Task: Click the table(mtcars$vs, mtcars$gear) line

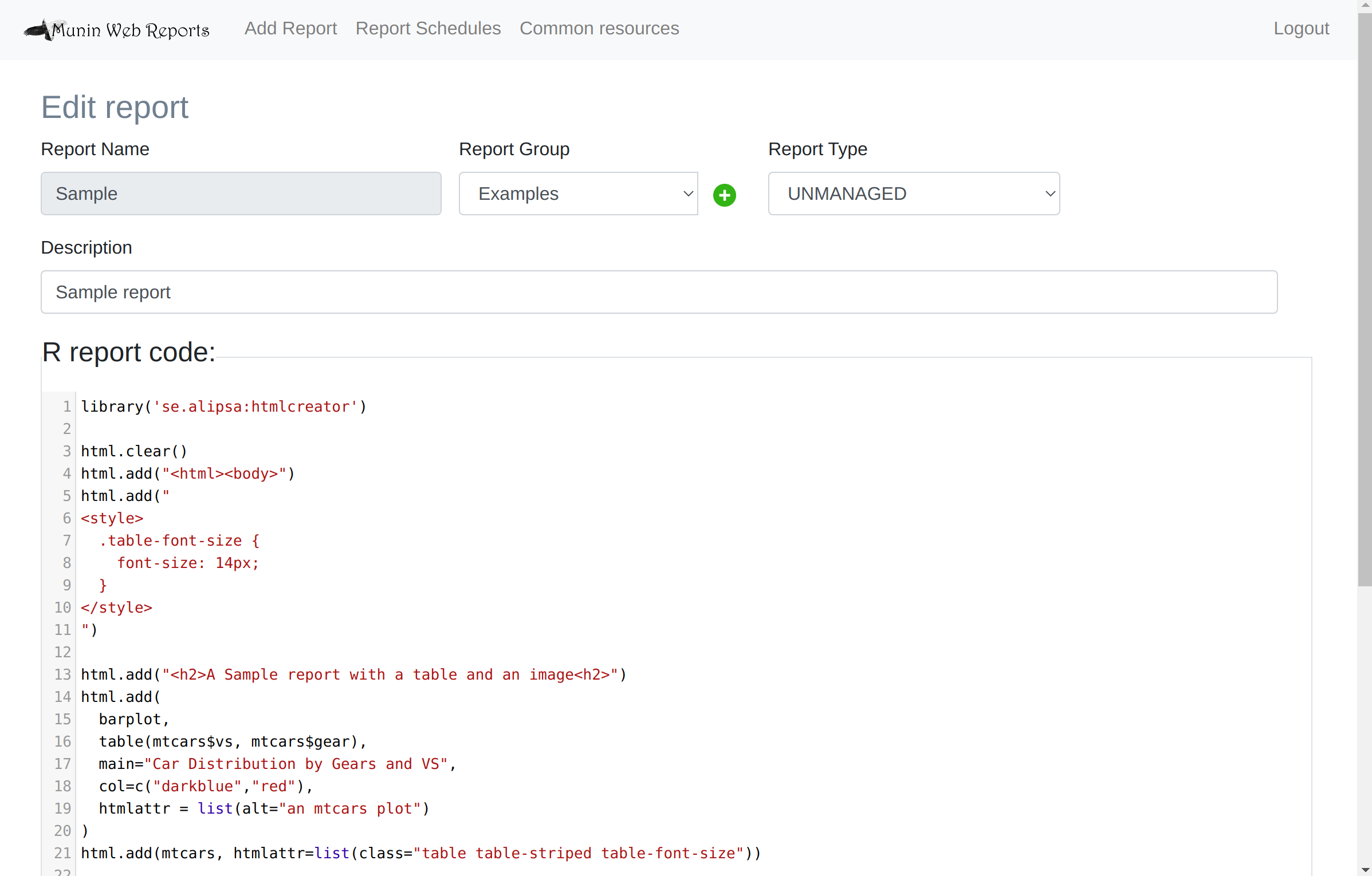Action: tap(233, 741)
